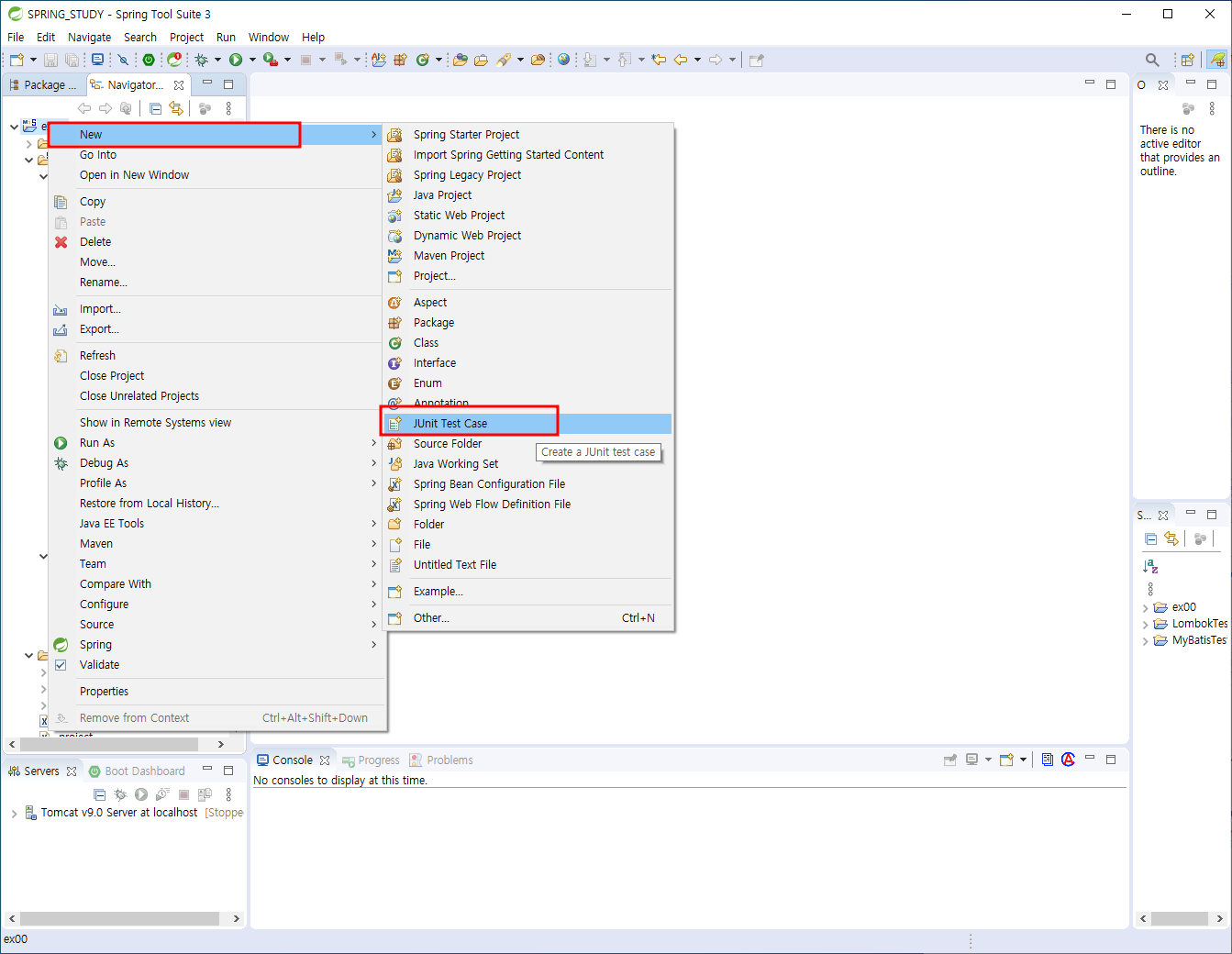The width and height of the screenshot is (1232, 954).
Task: Click the Save All toolbar icon
Action: (72, 60)
